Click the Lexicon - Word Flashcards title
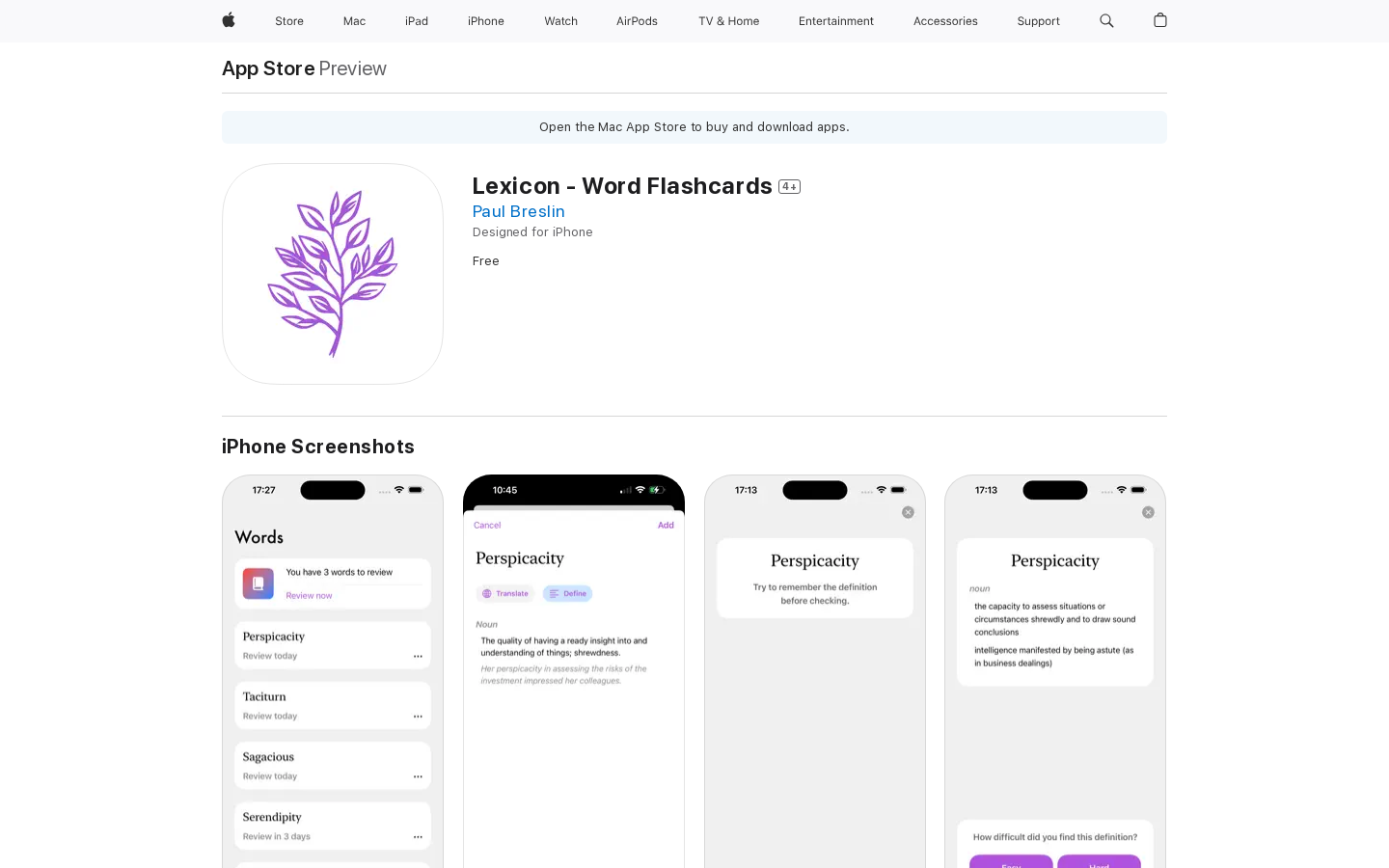This screenshot has height=868, width=1389. tap(622, 186)
